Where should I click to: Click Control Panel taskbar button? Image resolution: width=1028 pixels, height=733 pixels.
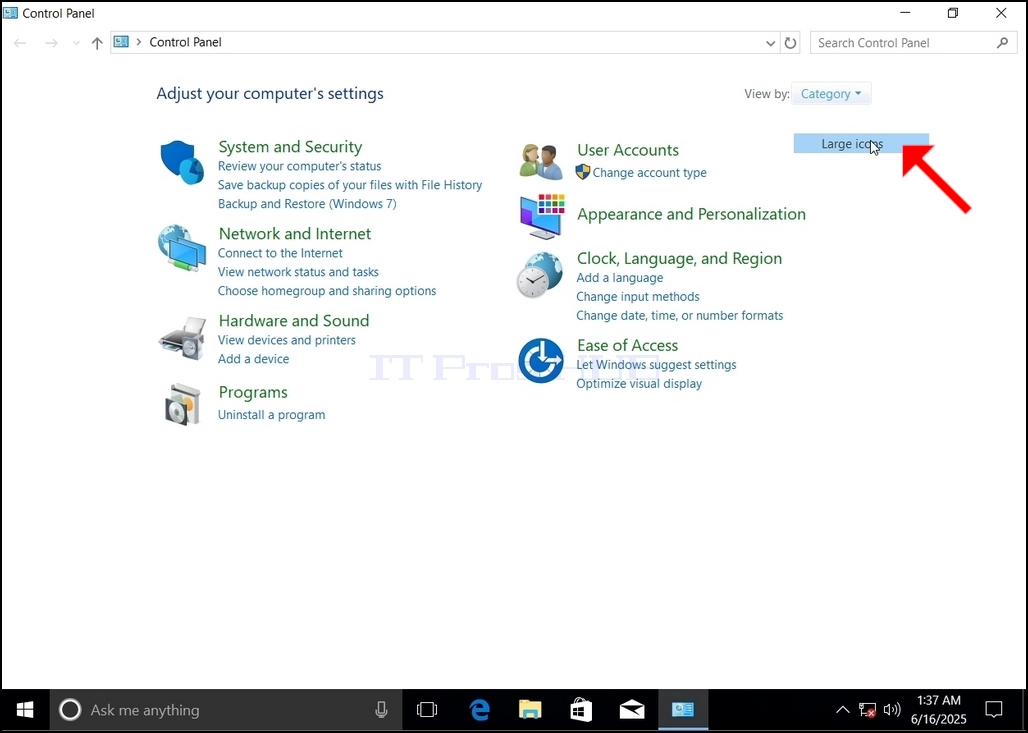pyautogui.click(x=682, y=710)
